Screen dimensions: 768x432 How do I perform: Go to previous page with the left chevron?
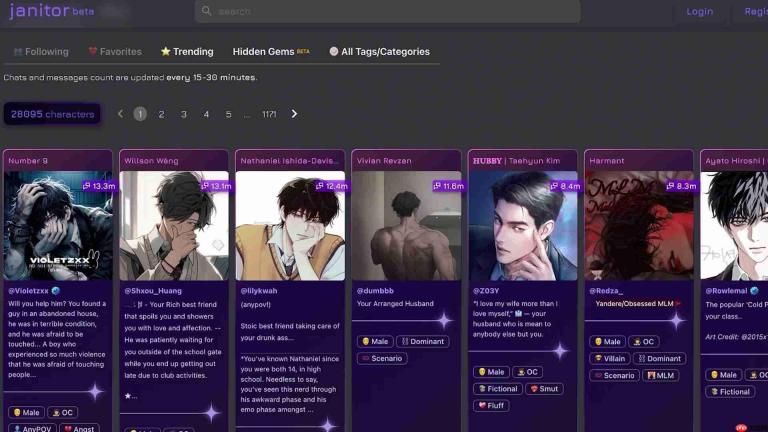click(x=120, y=114)
